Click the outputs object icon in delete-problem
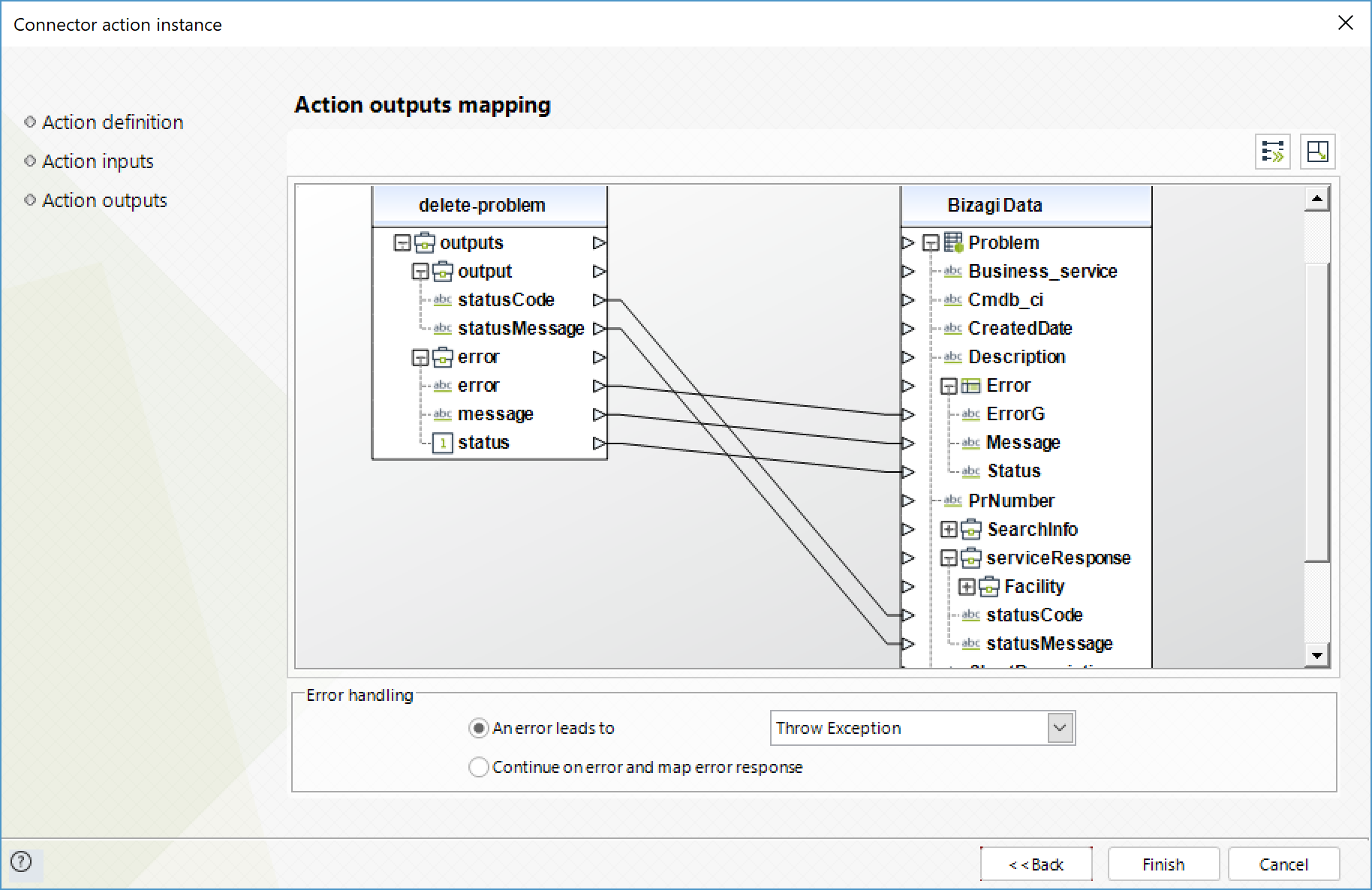 coord(425,242)
